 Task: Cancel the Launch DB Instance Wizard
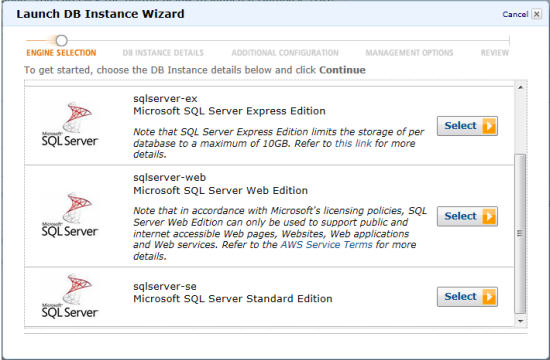(x=515, y=14)
